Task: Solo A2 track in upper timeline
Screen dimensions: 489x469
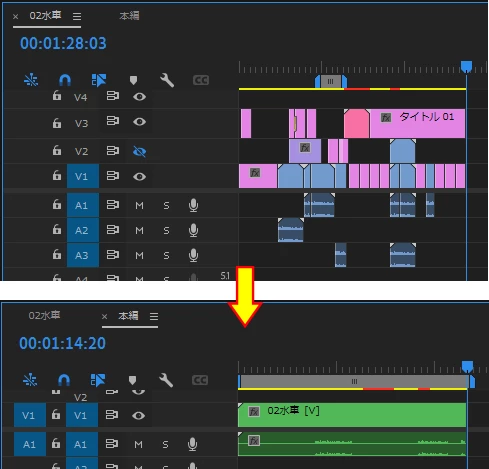Action: (166, 230)
